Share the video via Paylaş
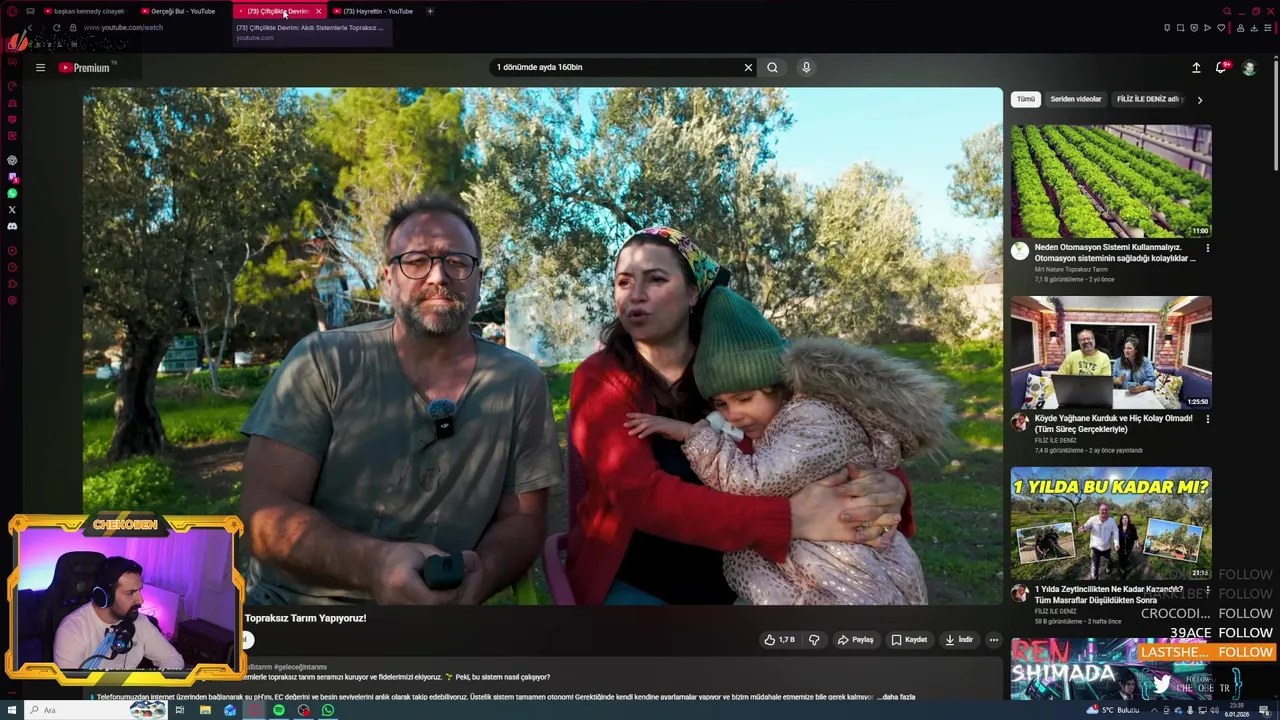Viewport: 1280px width, 720px height. tap(856, 640)
